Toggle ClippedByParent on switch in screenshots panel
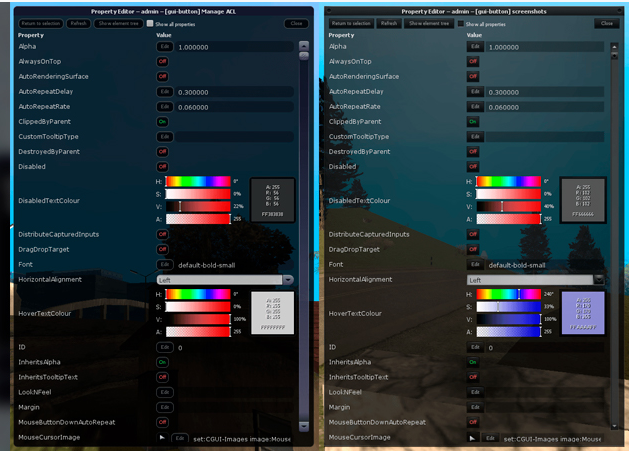The height and width of the screenshot is (451, 629). tap(473, 122)
